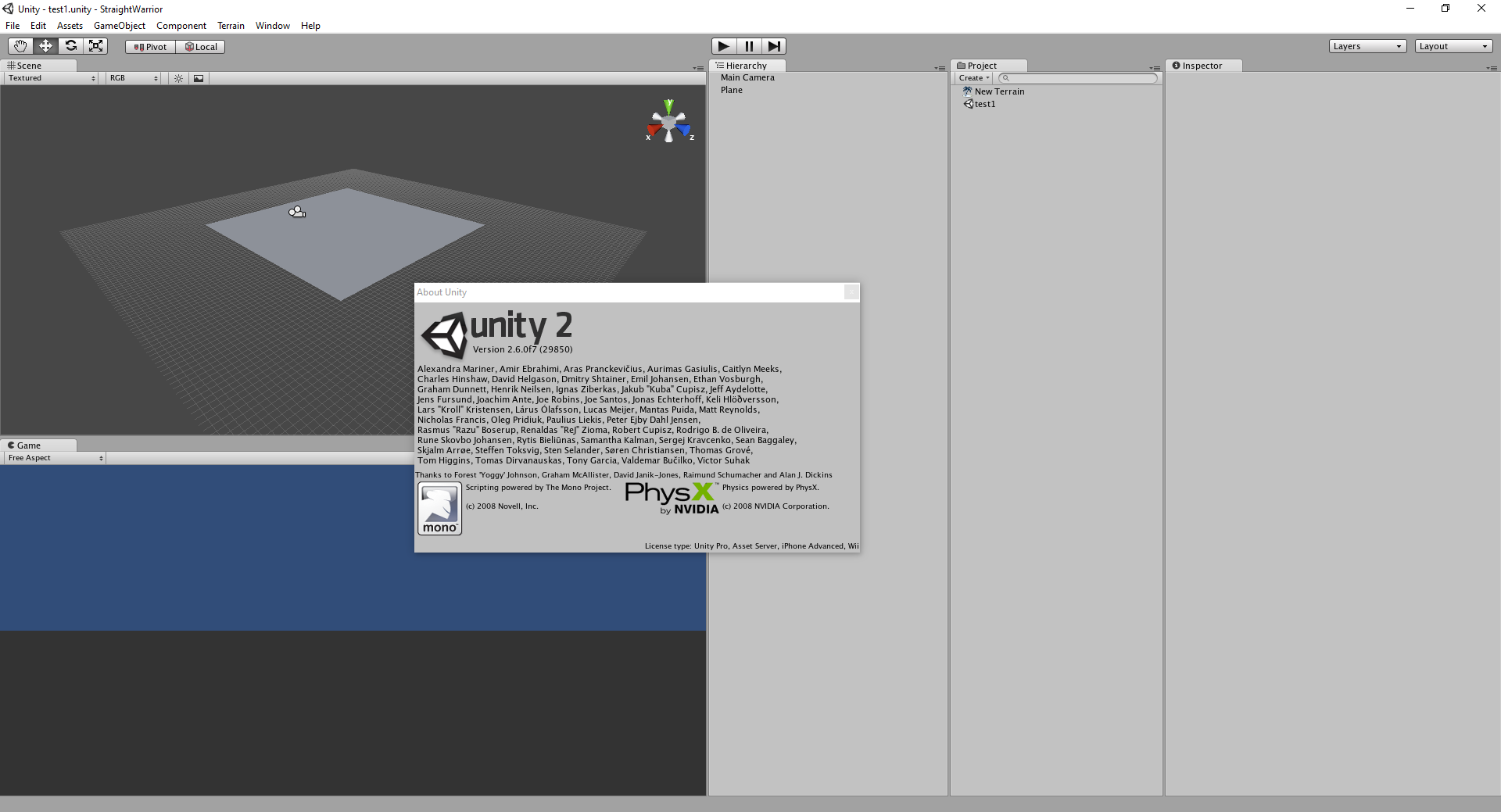Click the test1 scene file icon
The image size is (1501, 812).
[969, 104]
